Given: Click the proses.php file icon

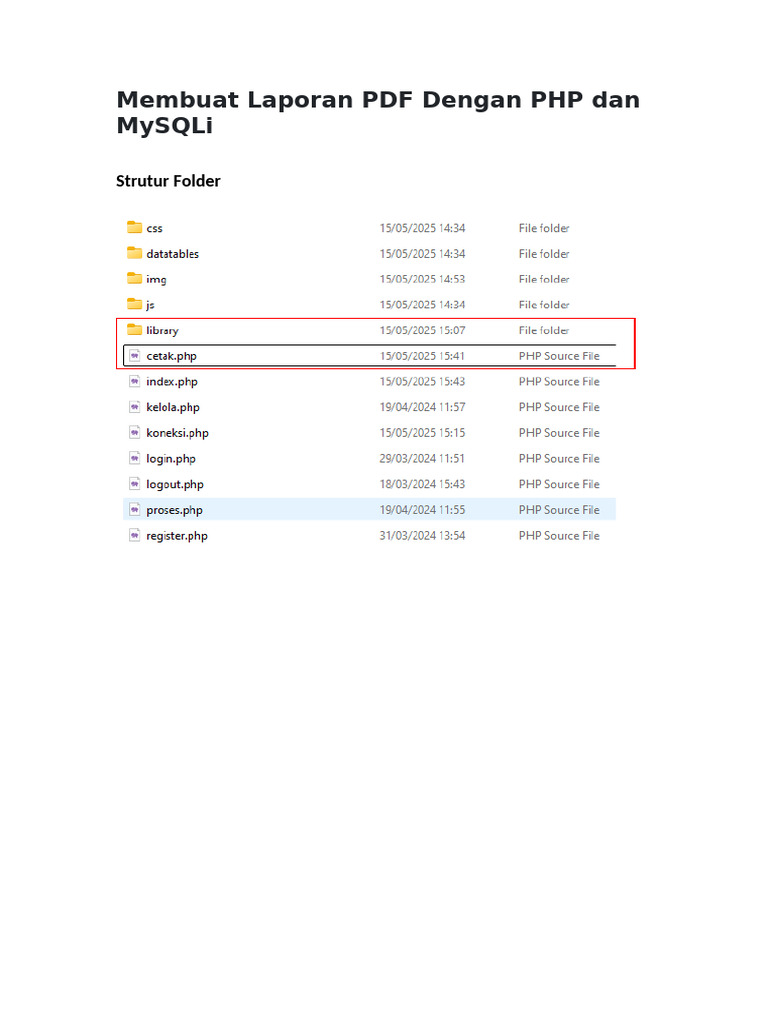Looking at the screenshot, I should coord(135,509).
